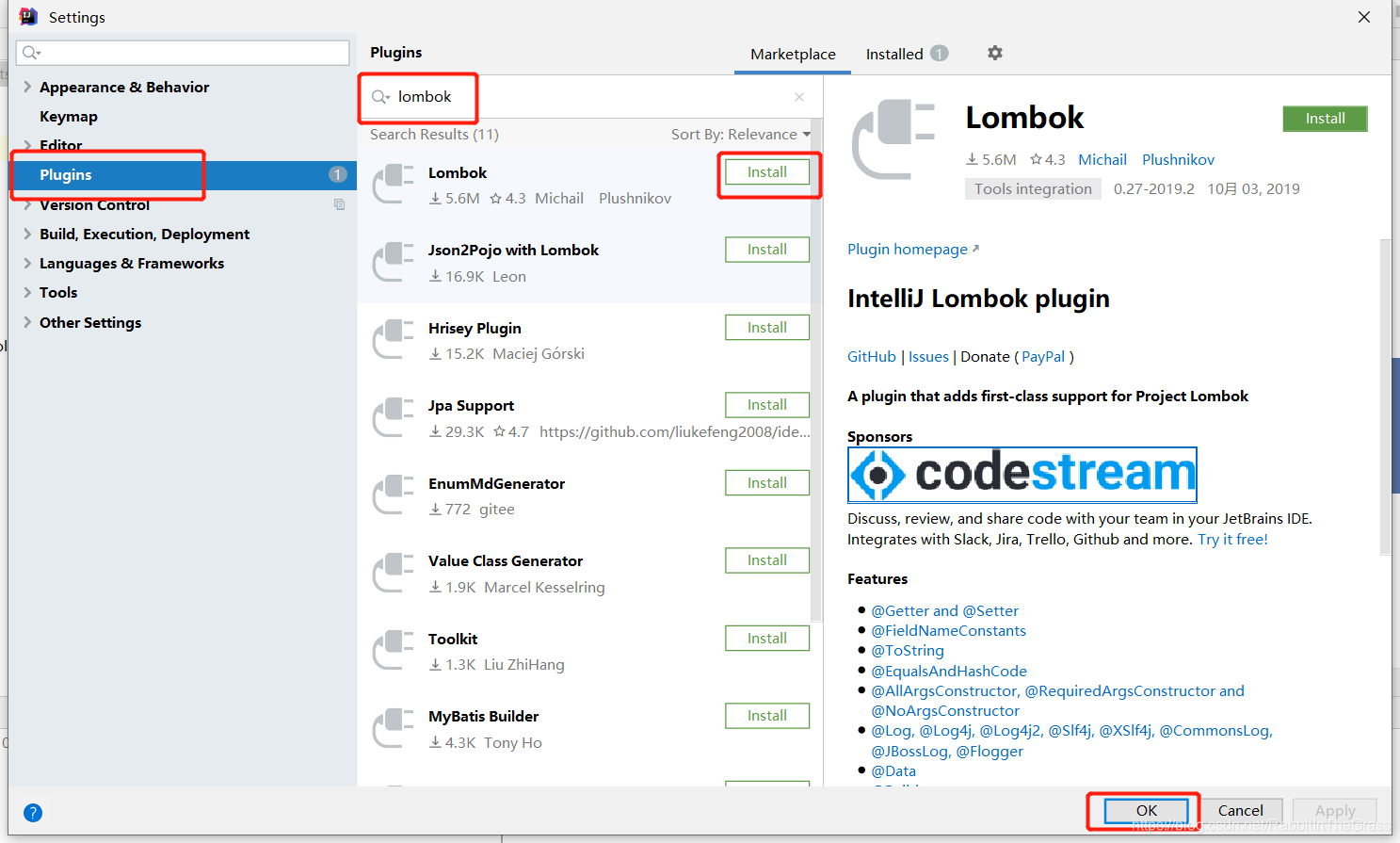Image resolution: width=1400 pixels, height=843 pixels.
Task: Clear the lombok plugin search text
Action: click(799, 97)
